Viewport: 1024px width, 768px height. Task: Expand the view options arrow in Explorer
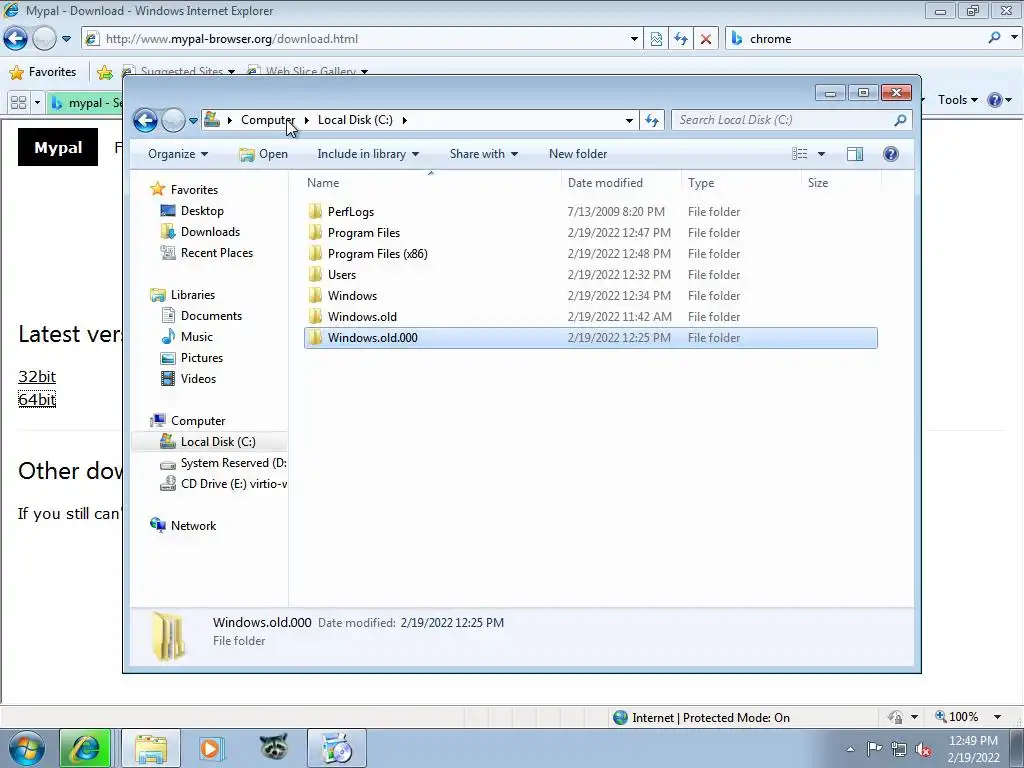coord(821,154)
